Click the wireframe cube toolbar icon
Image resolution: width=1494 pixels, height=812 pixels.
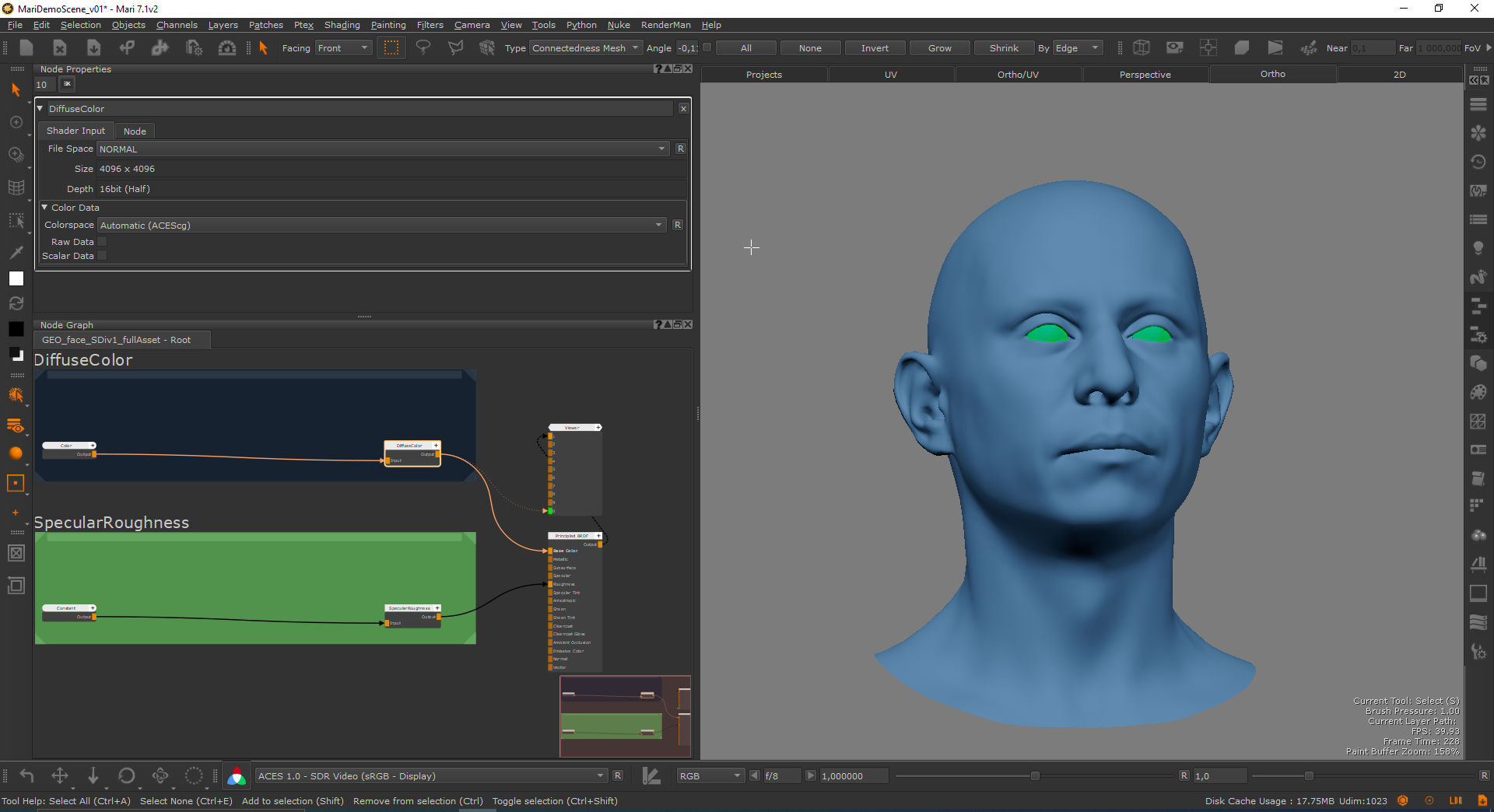pyautogui.click(x=1141, y=48)
